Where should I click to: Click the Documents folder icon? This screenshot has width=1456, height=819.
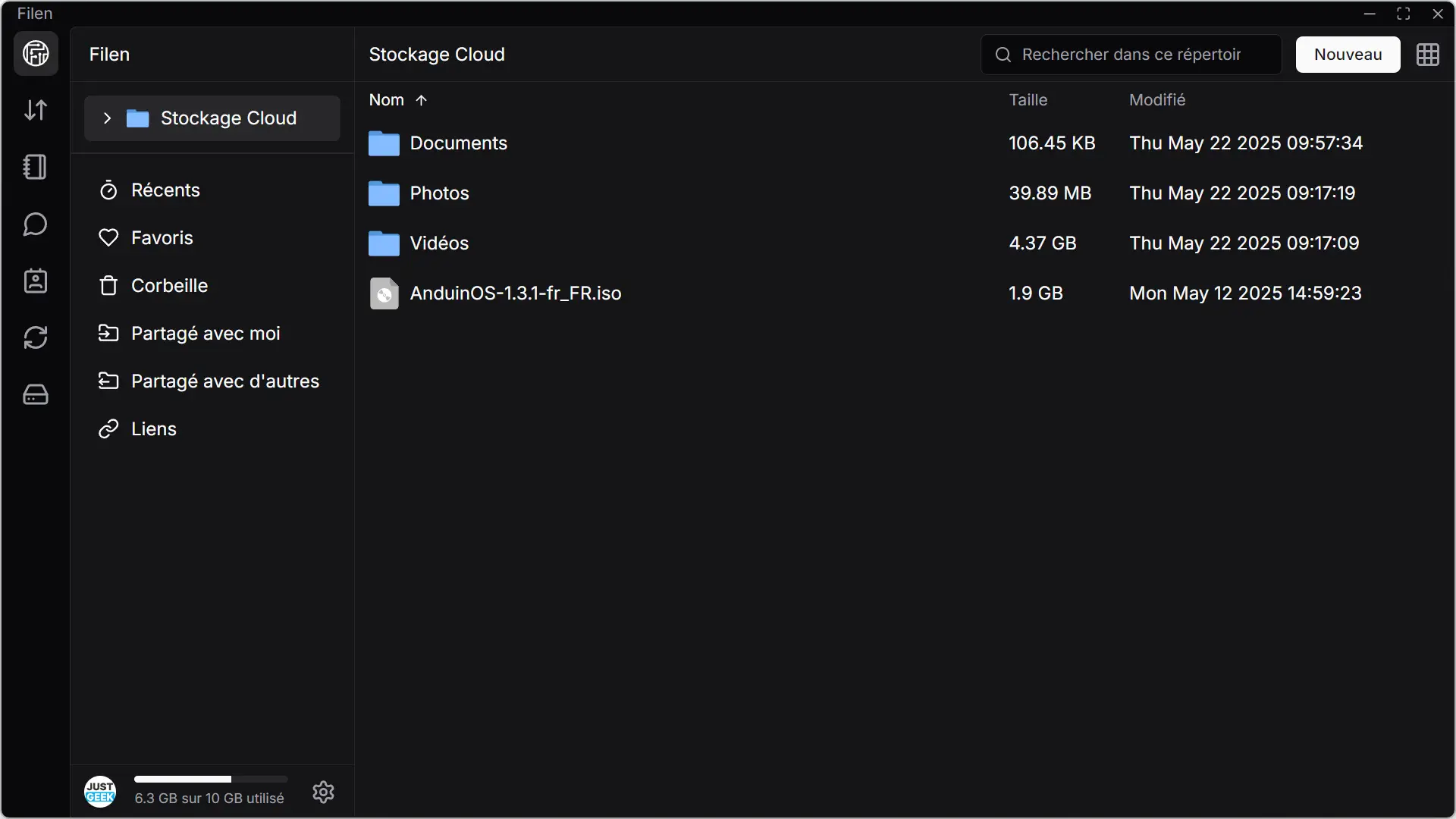pyautogui.click(x=384, y=143)
